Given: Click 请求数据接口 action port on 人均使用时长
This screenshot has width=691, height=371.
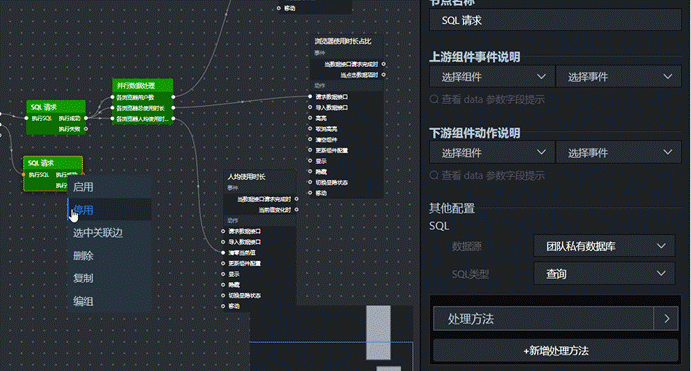Looking at the screenshot, I should [x=223, y=231].
